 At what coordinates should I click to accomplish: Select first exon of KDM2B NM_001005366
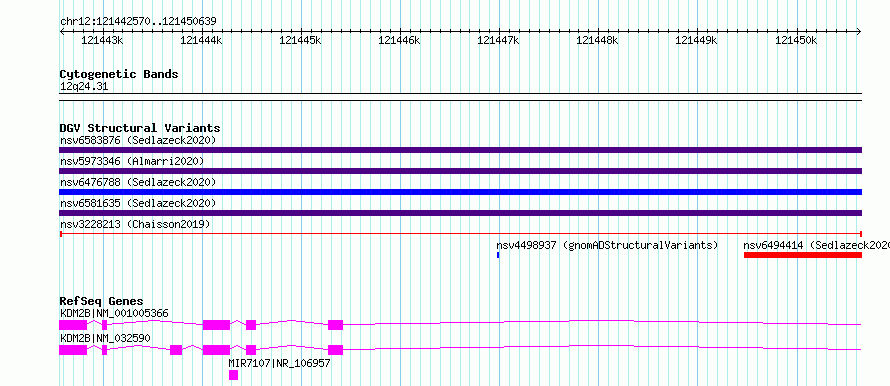[73, 325]
